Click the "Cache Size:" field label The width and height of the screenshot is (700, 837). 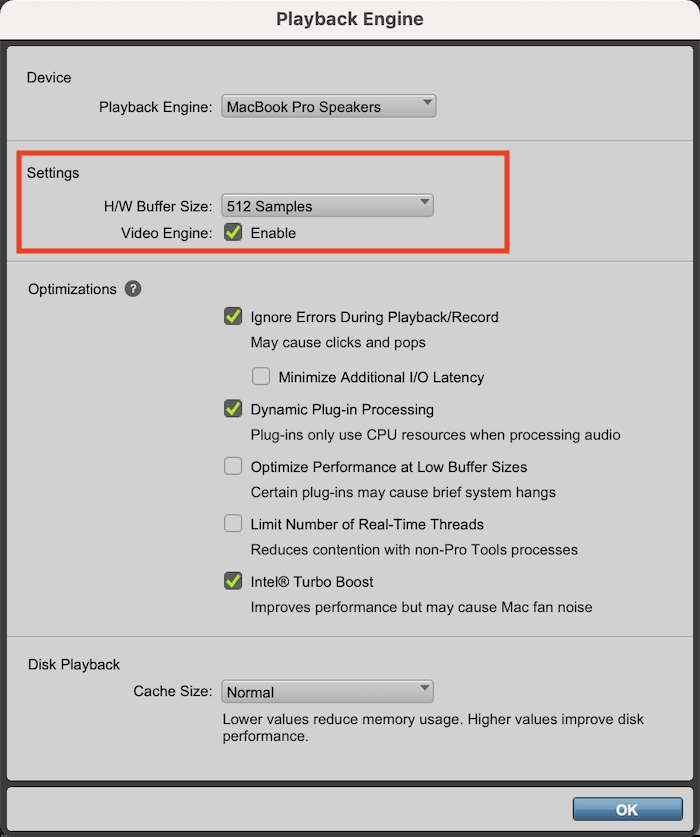point(173,692)
